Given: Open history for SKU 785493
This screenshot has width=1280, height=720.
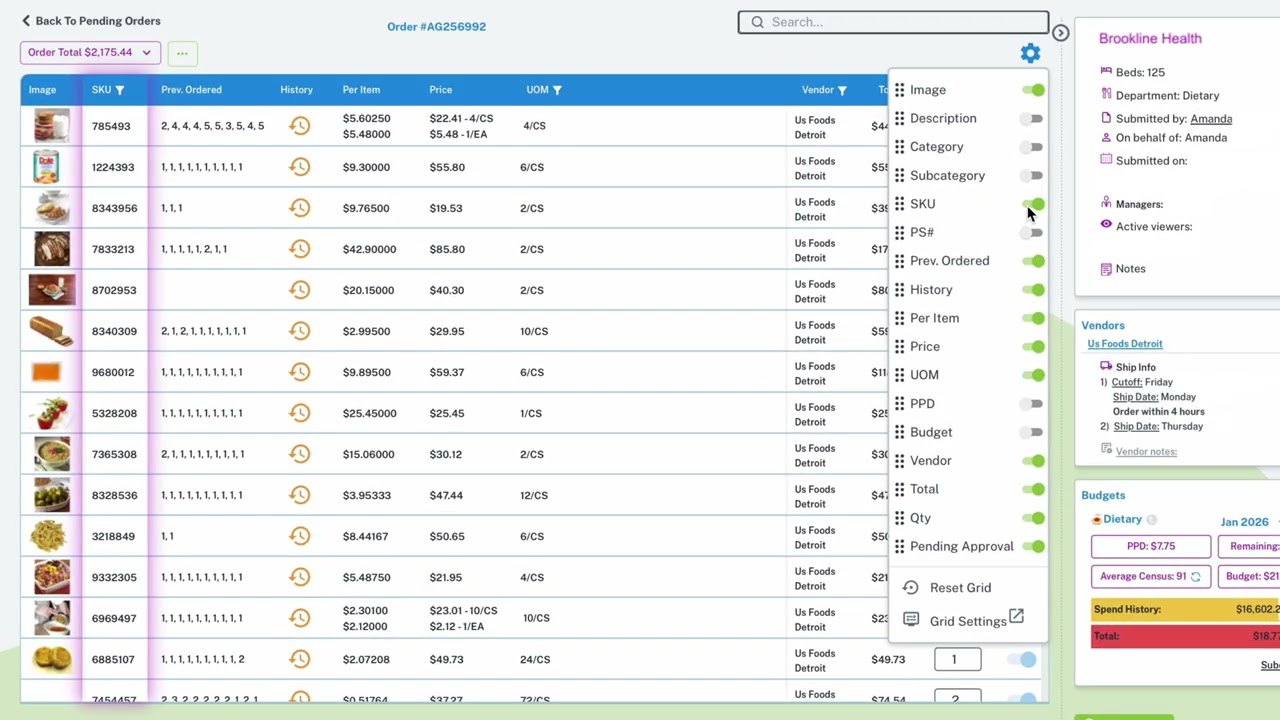Looking at the screenshot, I should click(x=299, y=126).
